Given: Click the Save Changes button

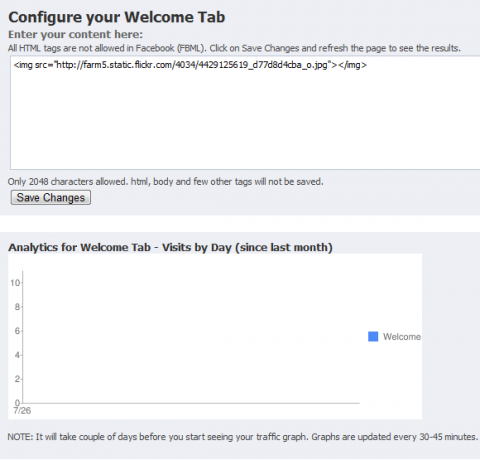Looking at the screenshot, I should tap(51, 198).
